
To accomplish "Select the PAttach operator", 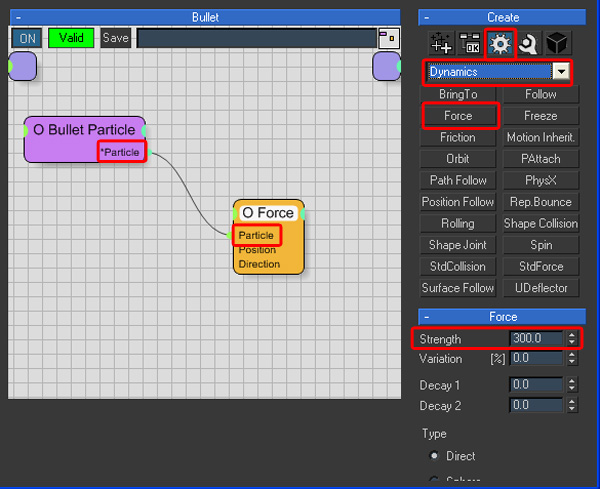I will click(541, 159).
